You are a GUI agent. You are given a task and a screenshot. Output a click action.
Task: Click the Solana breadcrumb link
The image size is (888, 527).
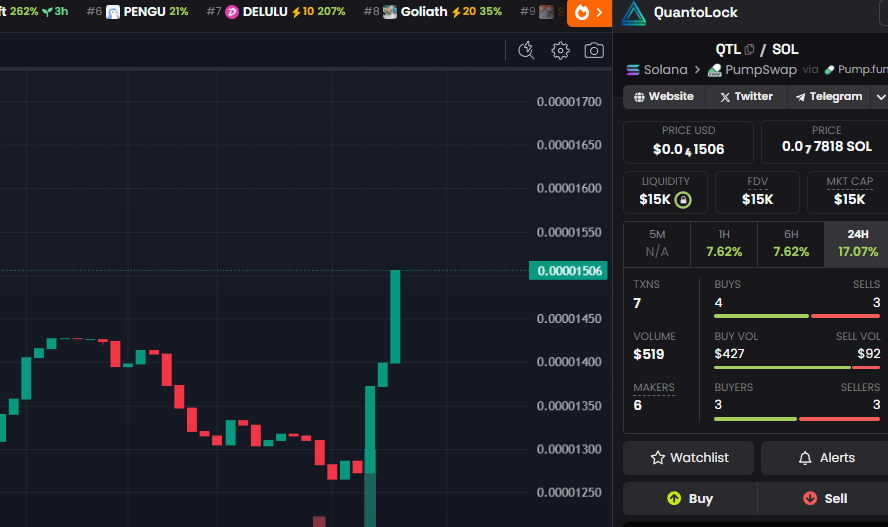point(657,70)
